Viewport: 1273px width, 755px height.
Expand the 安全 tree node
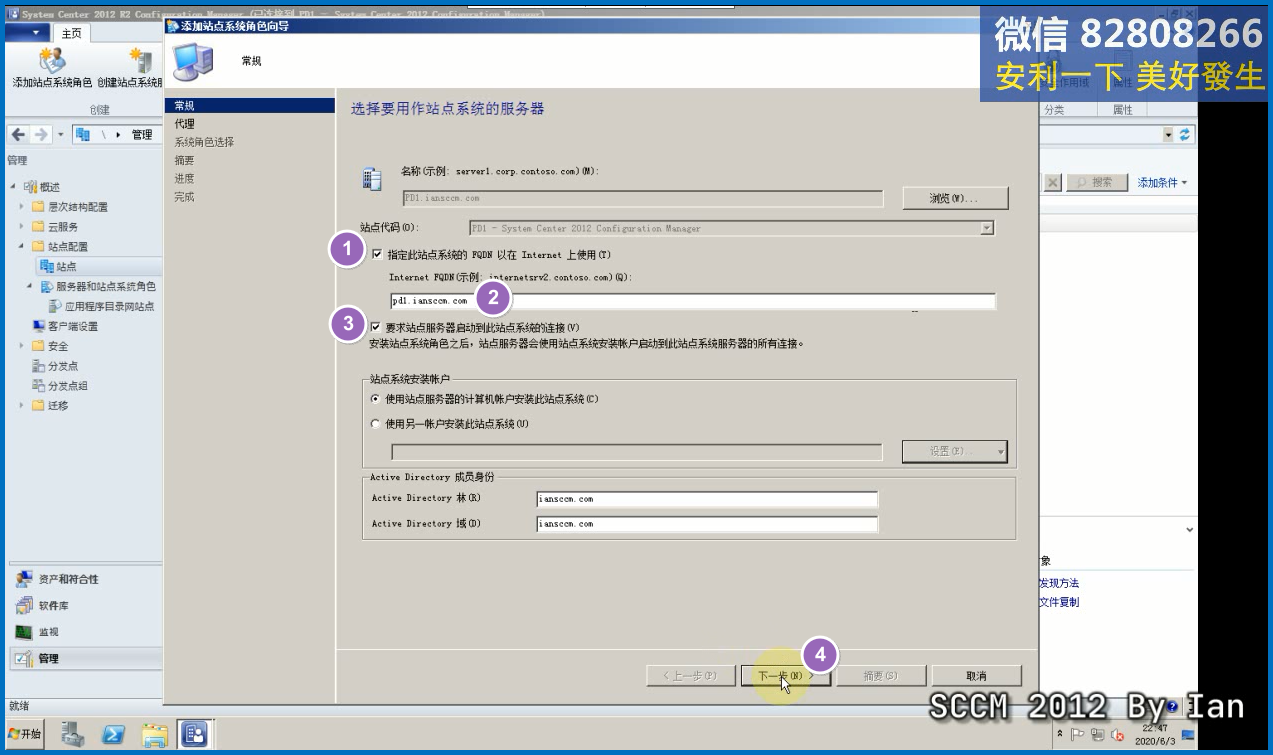(x=21, y=346)
